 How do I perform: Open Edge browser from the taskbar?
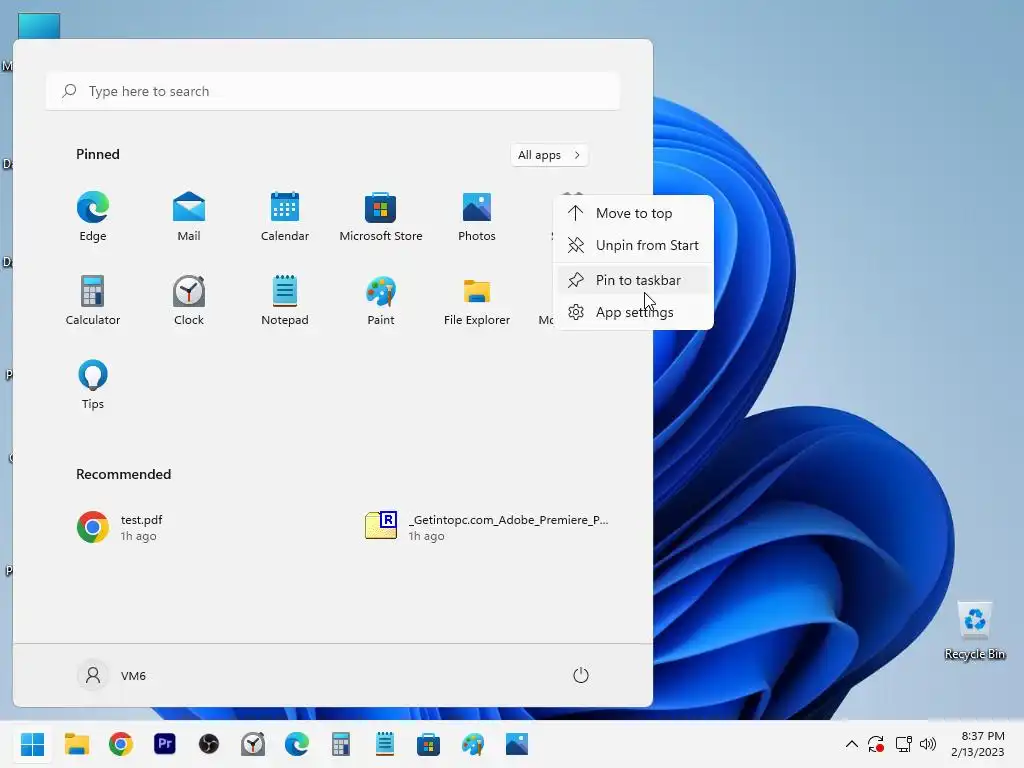coord(296,744)
